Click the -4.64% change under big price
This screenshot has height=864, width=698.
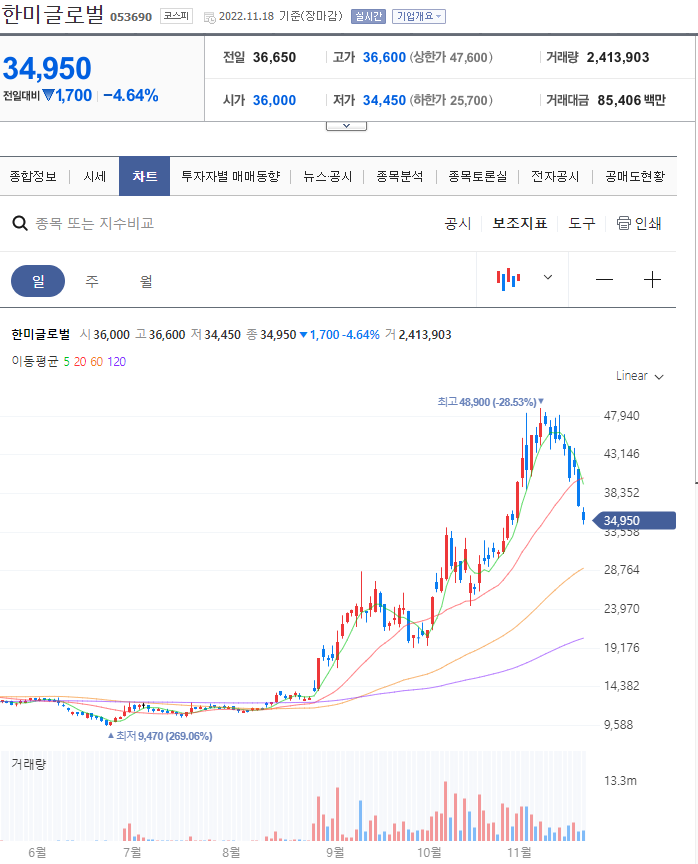(x=131, y=95)
